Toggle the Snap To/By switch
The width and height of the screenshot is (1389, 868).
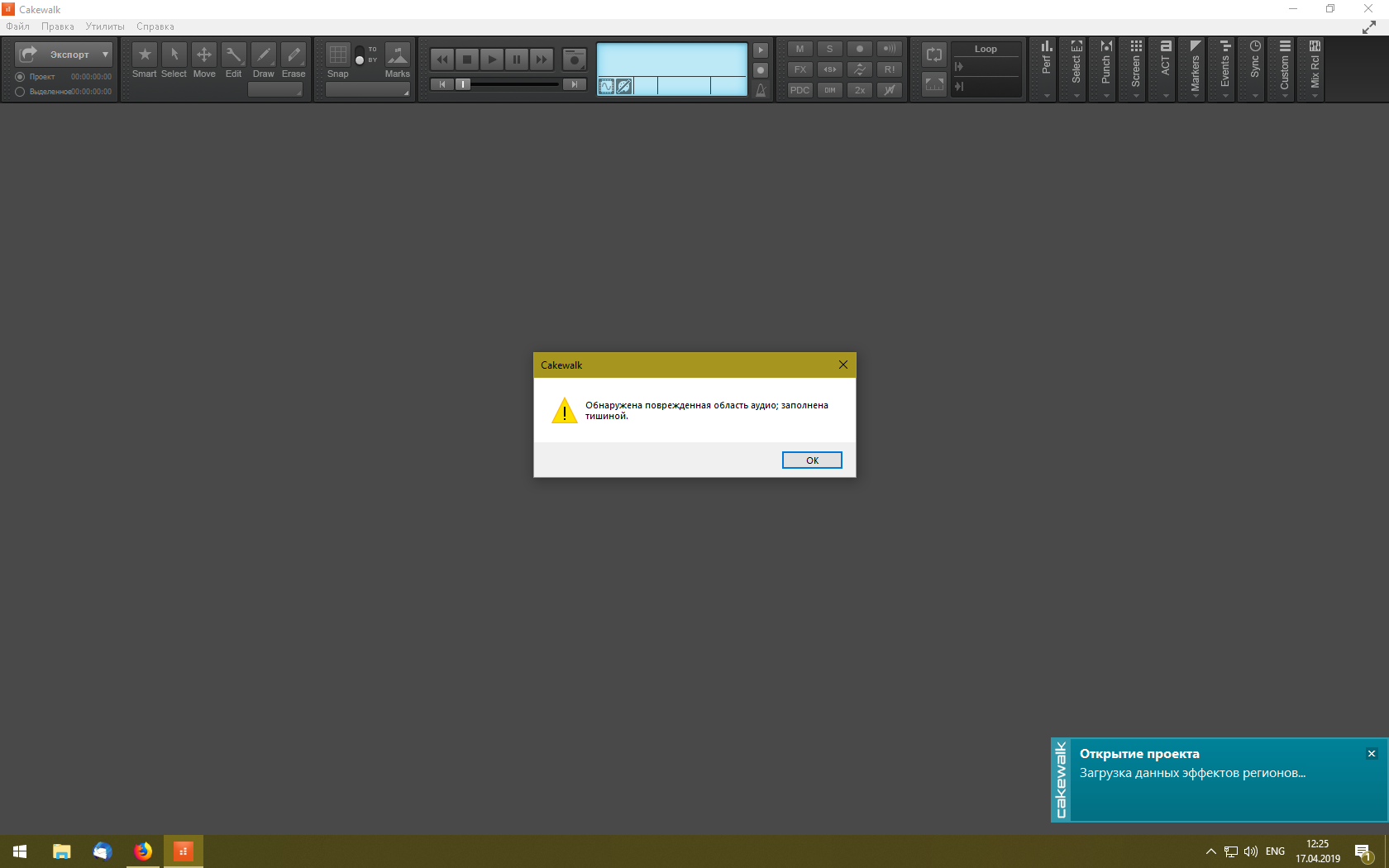click(360, 55)
